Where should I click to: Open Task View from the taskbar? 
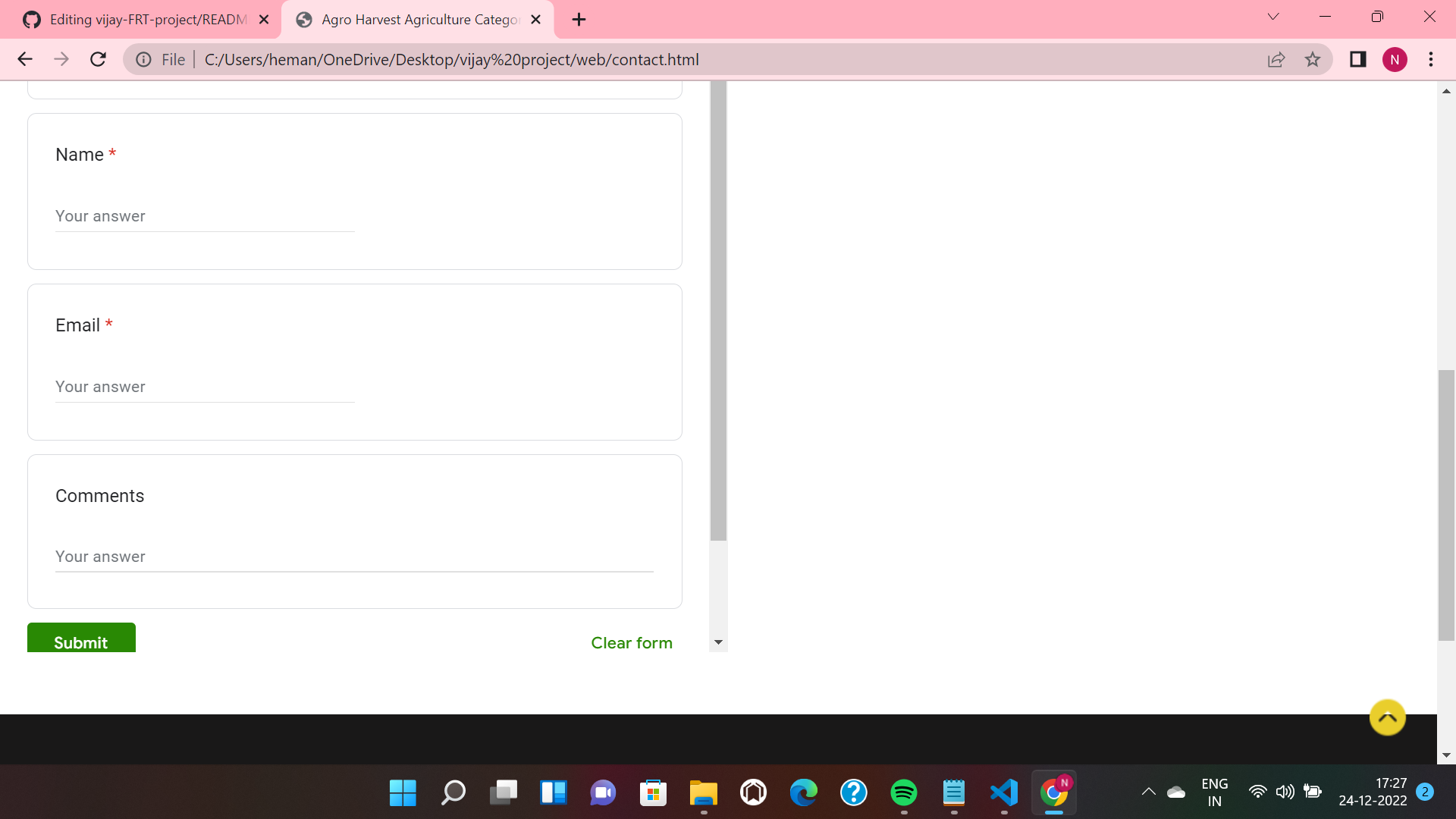coord(503,793)
